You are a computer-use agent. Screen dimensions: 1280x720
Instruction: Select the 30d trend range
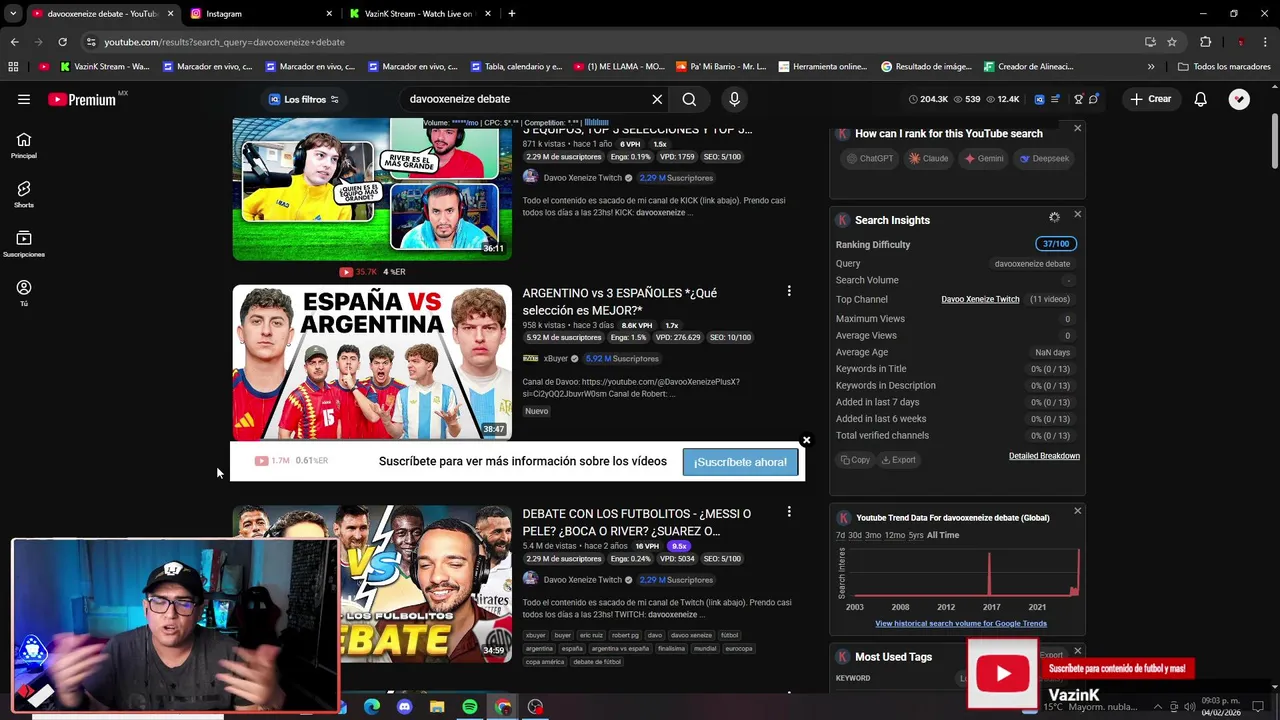tap(855, 535)
